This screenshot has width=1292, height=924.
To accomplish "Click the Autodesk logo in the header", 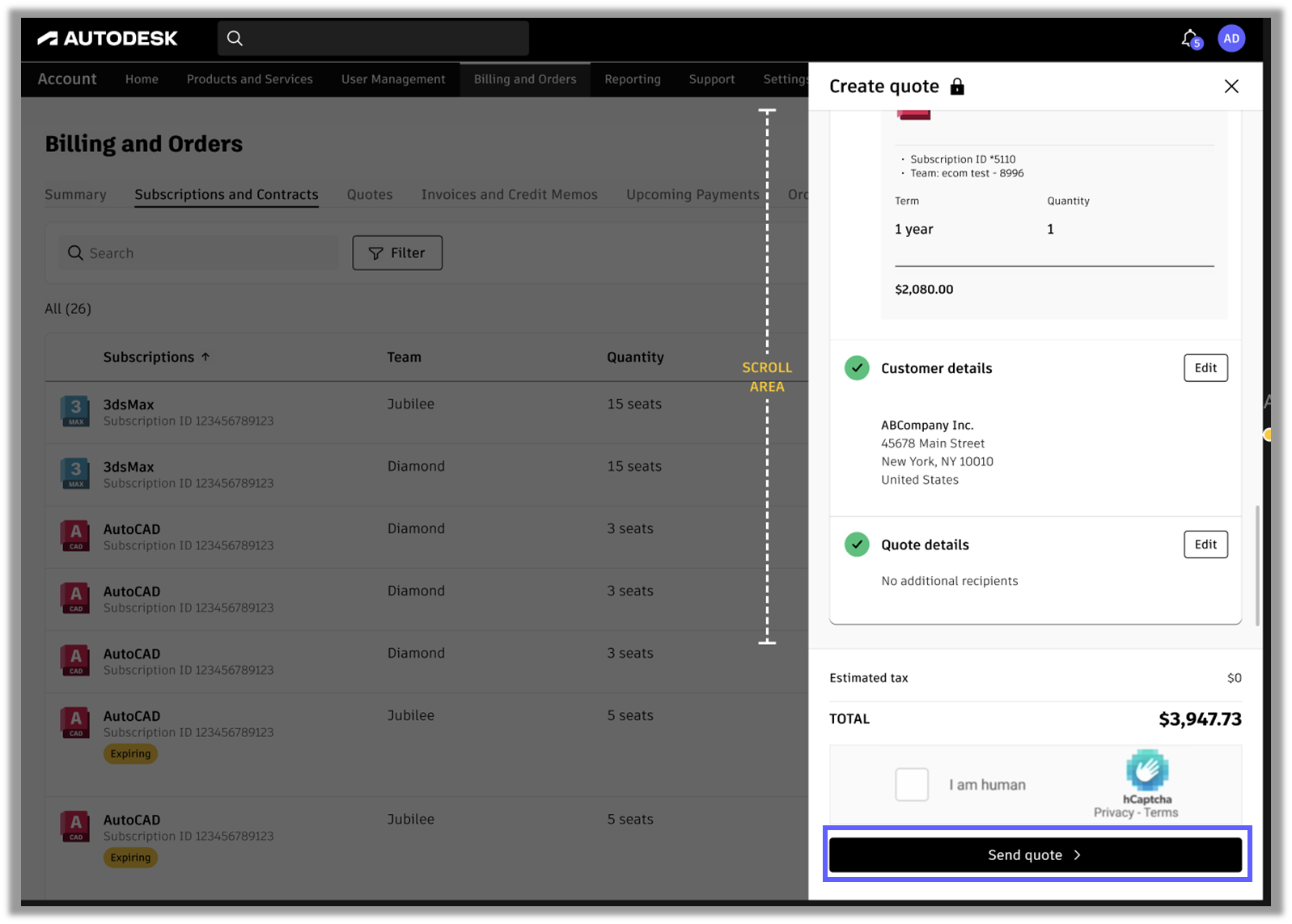I will [x=108, y=38].
